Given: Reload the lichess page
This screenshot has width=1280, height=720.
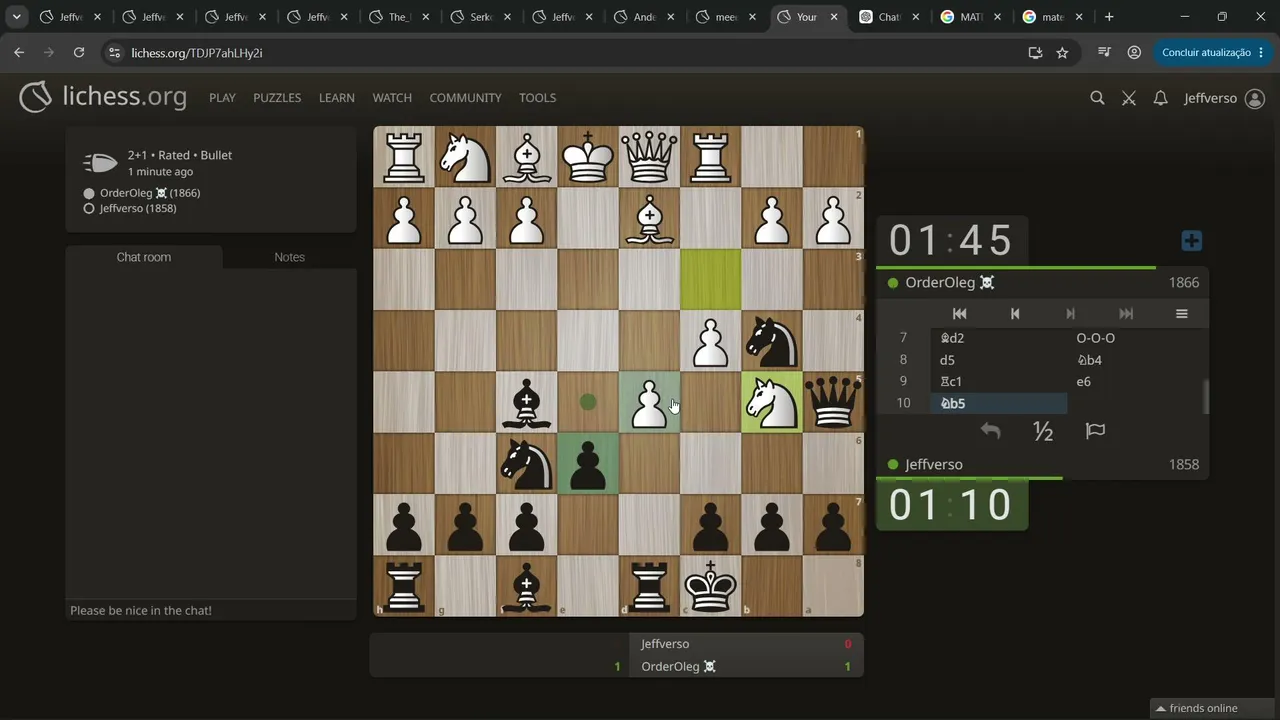Looking at the screenshot, I should (79, 53).
